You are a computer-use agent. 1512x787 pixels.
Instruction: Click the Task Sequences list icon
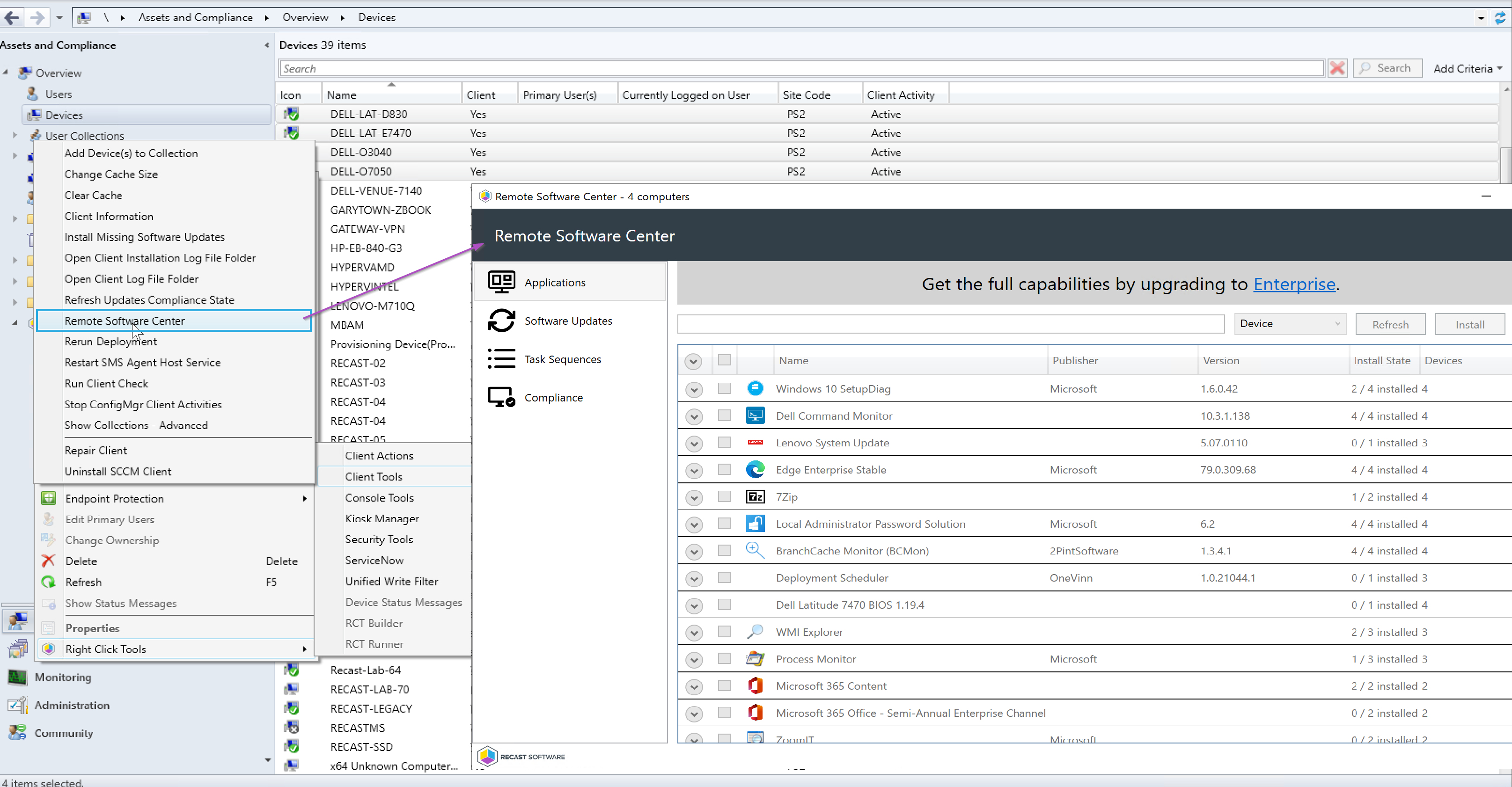501,358
